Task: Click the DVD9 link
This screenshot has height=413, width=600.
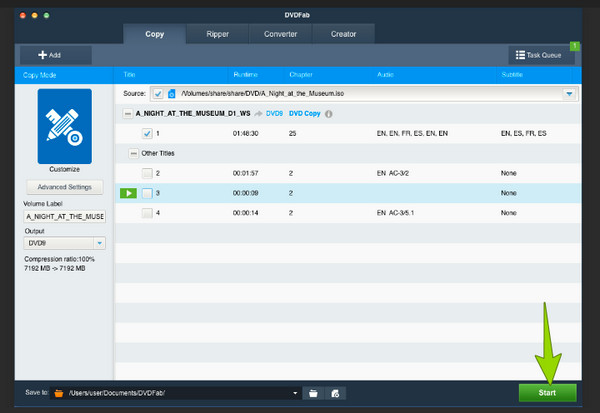Action: [274, 114]
